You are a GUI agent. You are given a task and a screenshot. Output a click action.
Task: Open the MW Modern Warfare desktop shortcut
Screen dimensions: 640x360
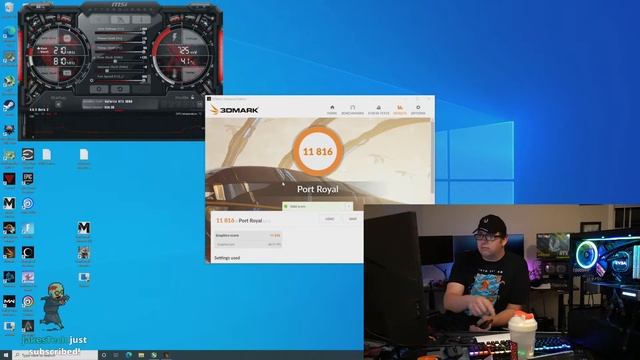click(9, 301)
